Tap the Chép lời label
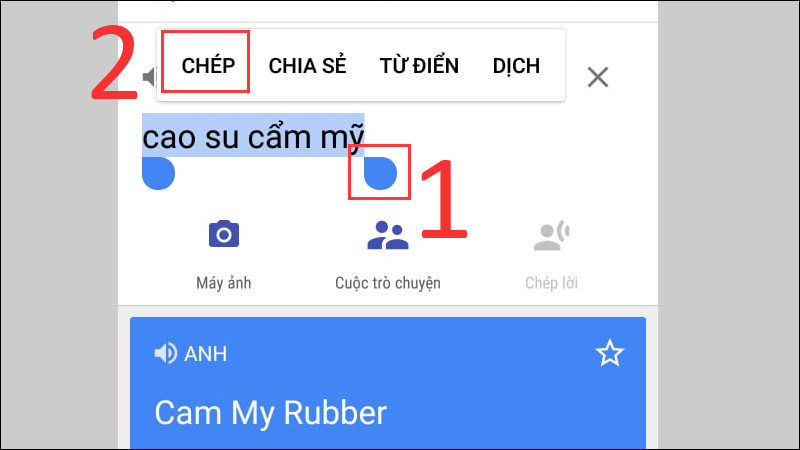Viewport: 800px width, 450px height. [552, 283]
